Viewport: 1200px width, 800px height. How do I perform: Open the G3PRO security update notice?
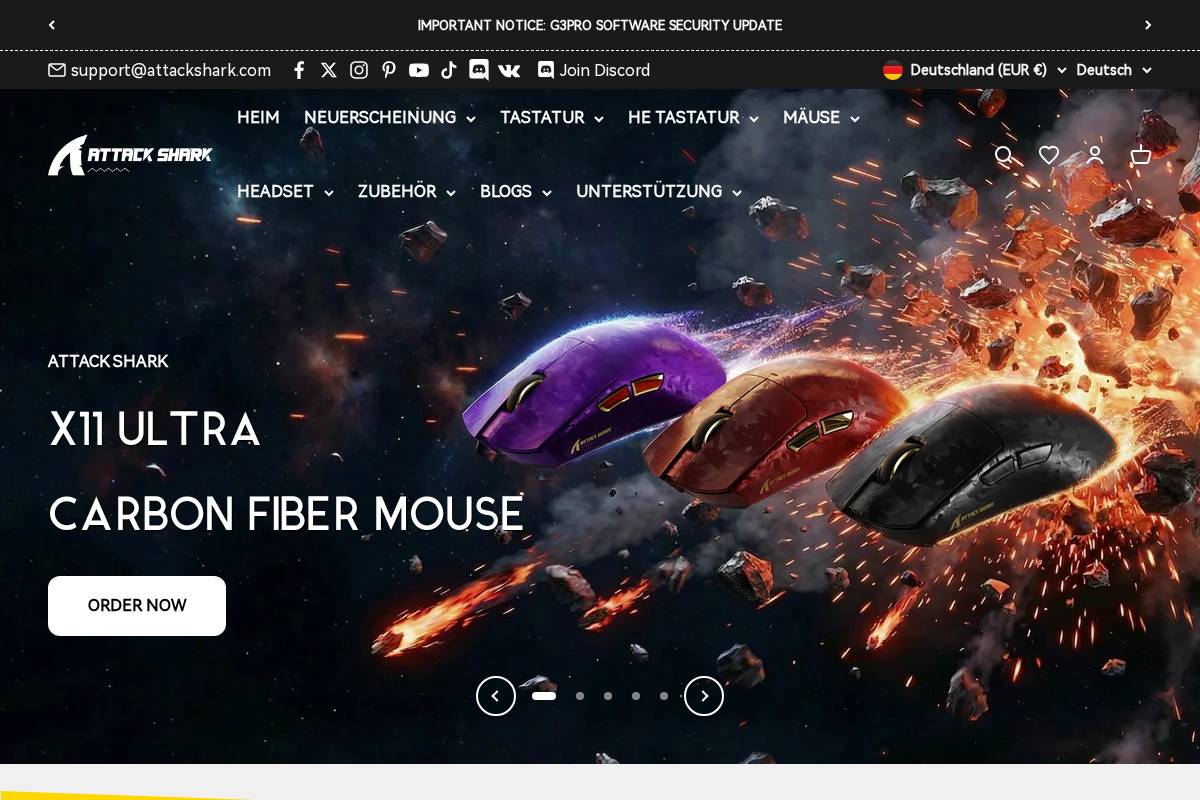(x=600, y=25)
